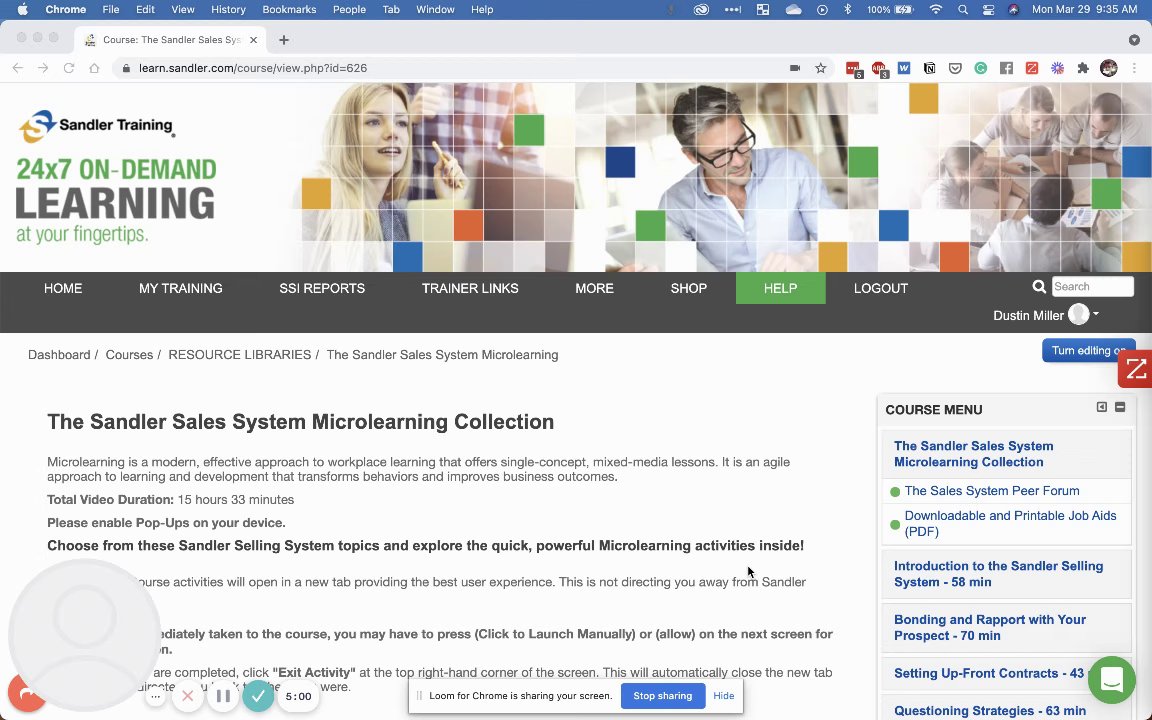Open Downloadable and Printable Job Aids link
This screenshot has width=1152, height=720.
tap(1010, 523)
